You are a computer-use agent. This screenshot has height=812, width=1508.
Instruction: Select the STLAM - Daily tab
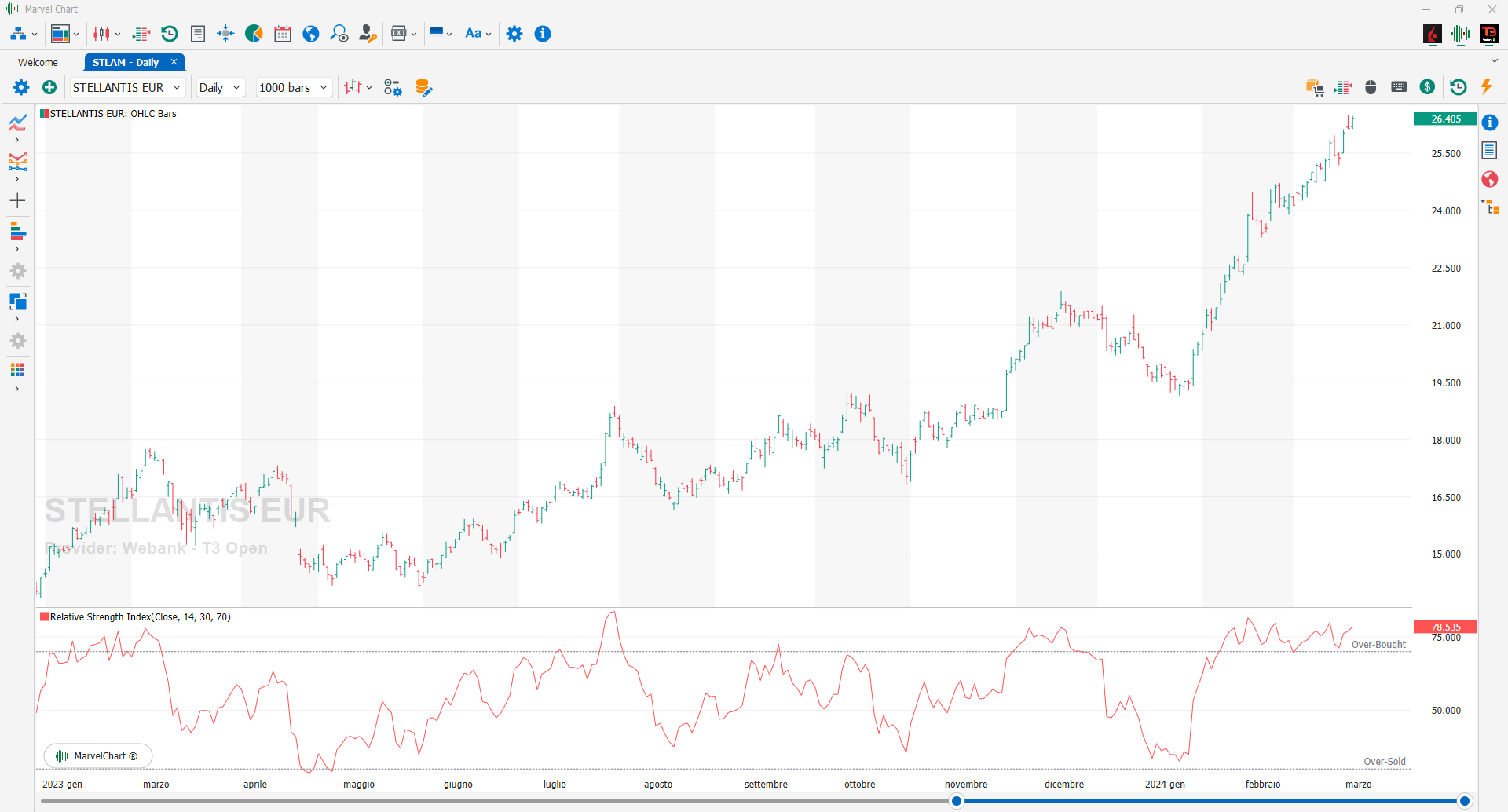126,62
